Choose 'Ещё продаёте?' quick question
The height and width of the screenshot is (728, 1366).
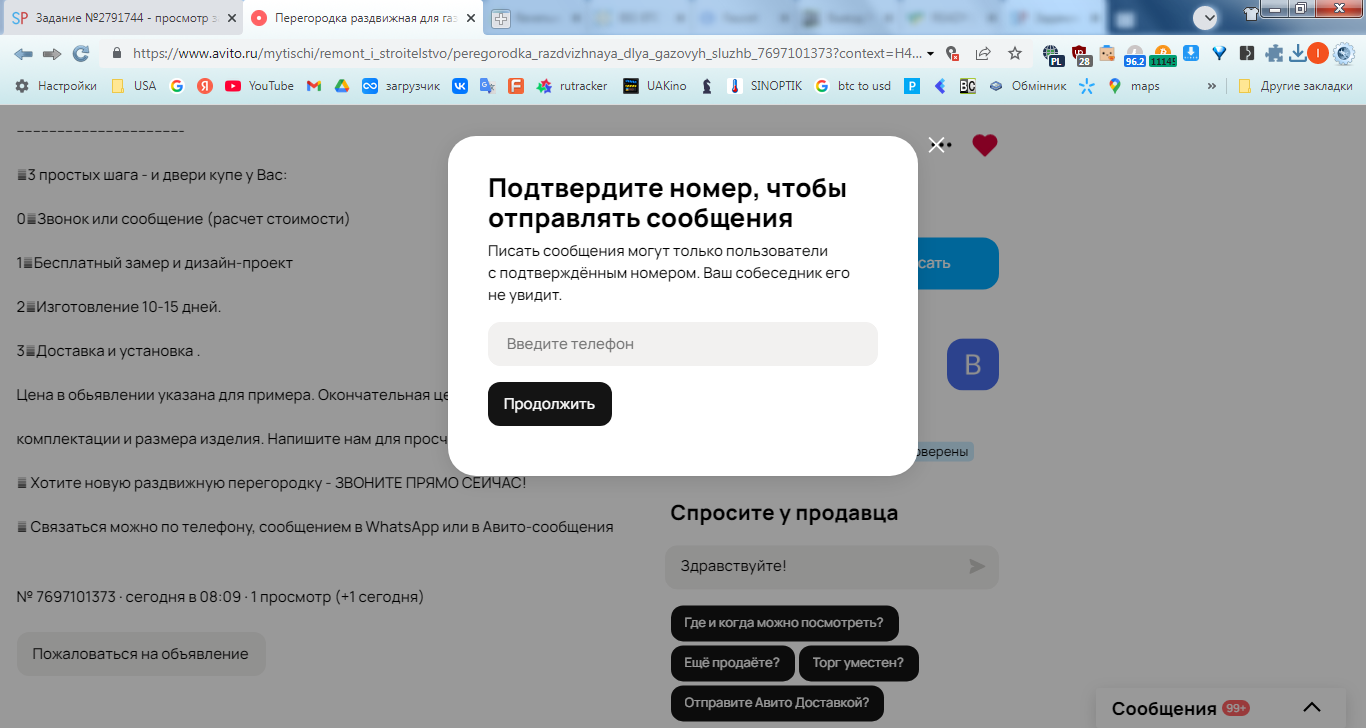(x=732, y=663)
